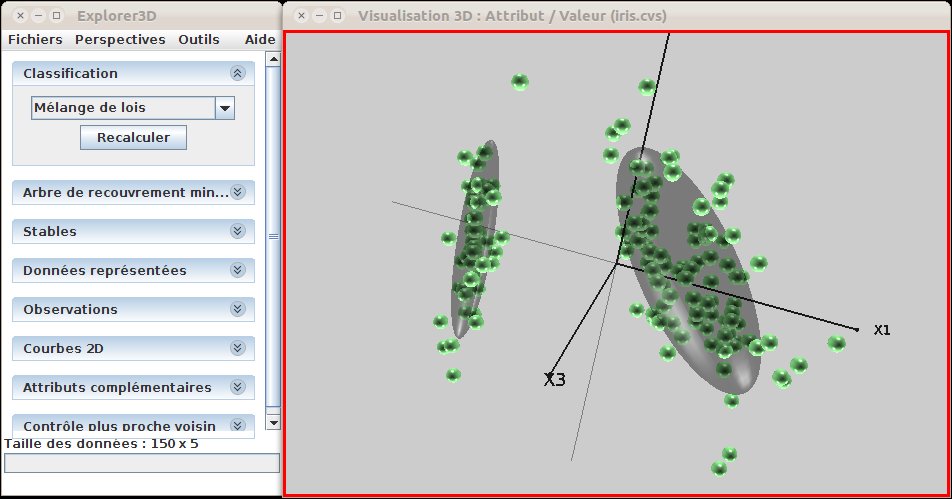This screenshot has width=952, height=499.
Task: Expand the Contrôle plus proche voisin panel
Action: point(237,425)
